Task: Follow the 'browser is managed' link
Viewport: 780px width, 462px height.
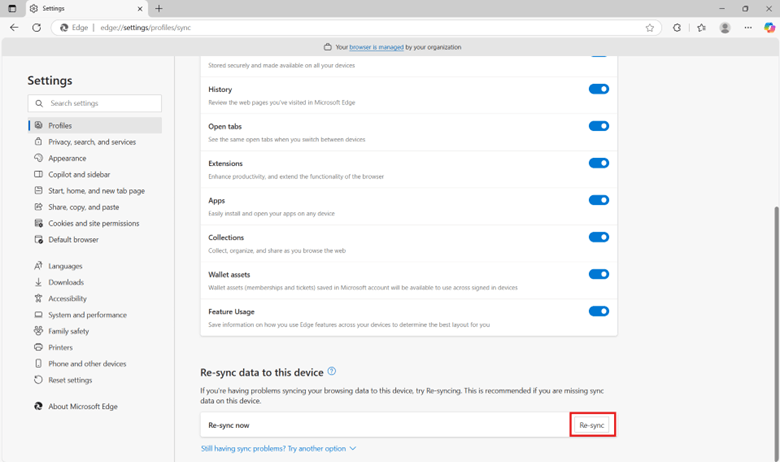Action: [376, 47]
